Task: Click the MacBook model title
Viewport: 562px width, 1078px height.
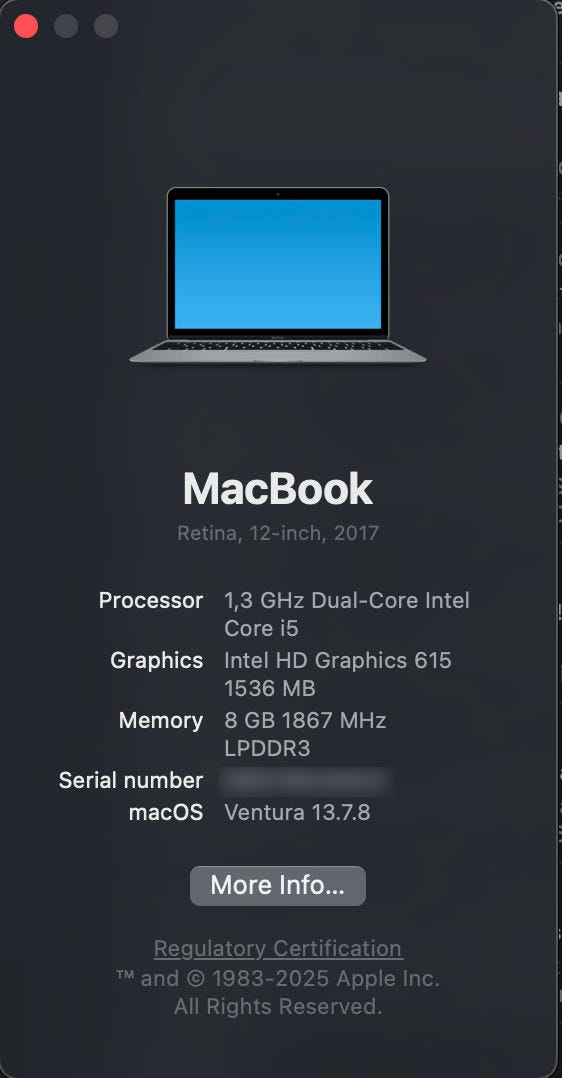Action: [278, 490]
